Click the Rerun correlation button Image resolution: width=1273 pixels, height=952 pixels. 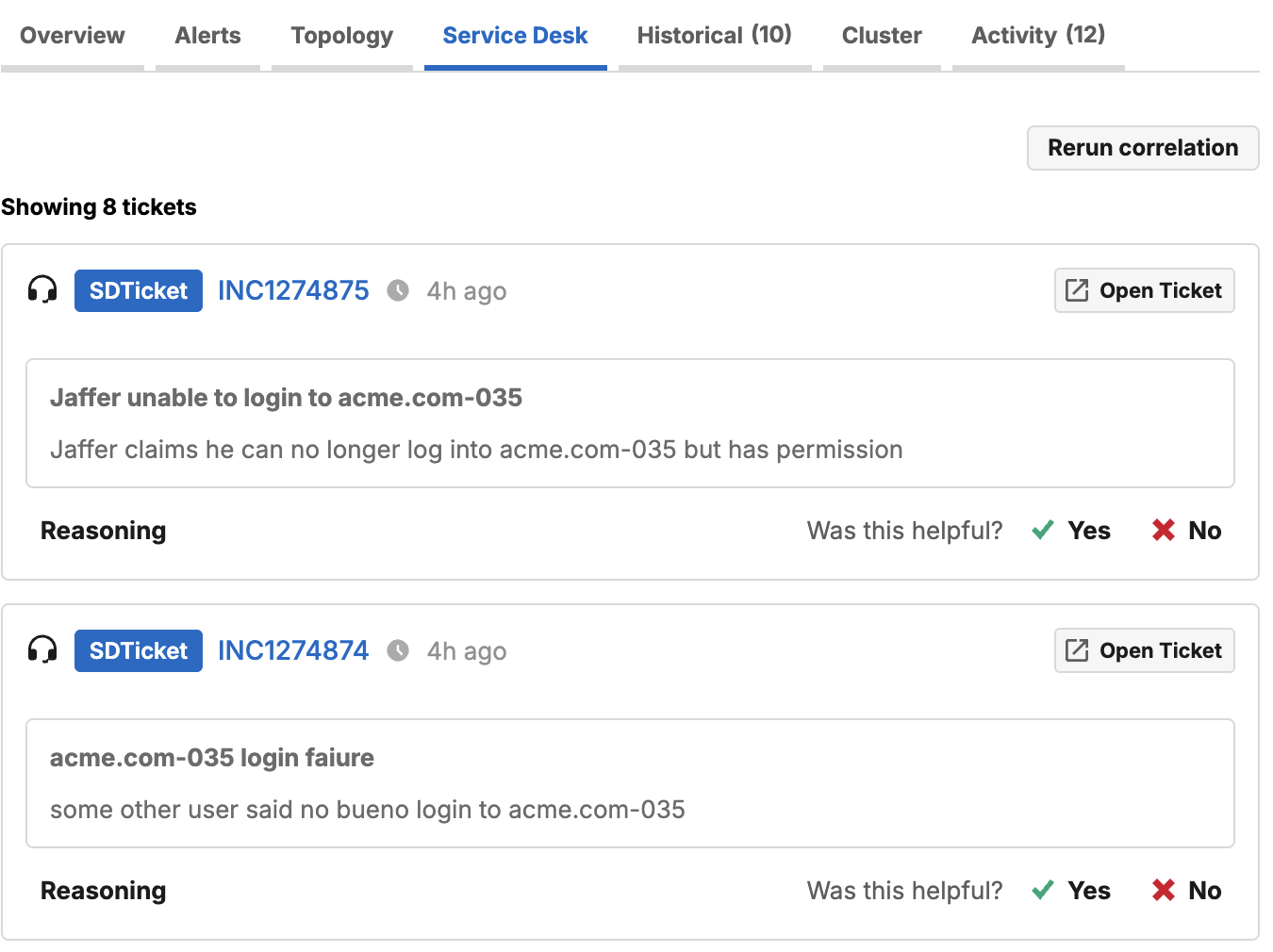click(1142, 148)
